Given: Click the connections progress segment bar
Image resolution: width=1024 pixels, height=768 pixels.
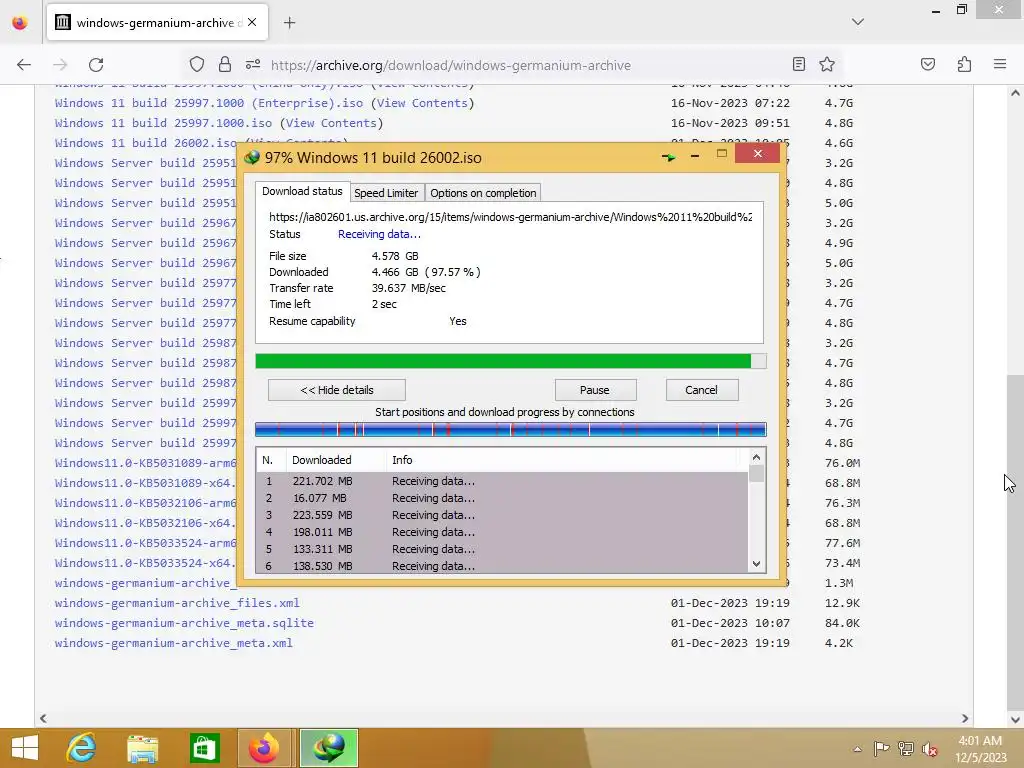Looking at the screenshot, I should click(511, 429).
